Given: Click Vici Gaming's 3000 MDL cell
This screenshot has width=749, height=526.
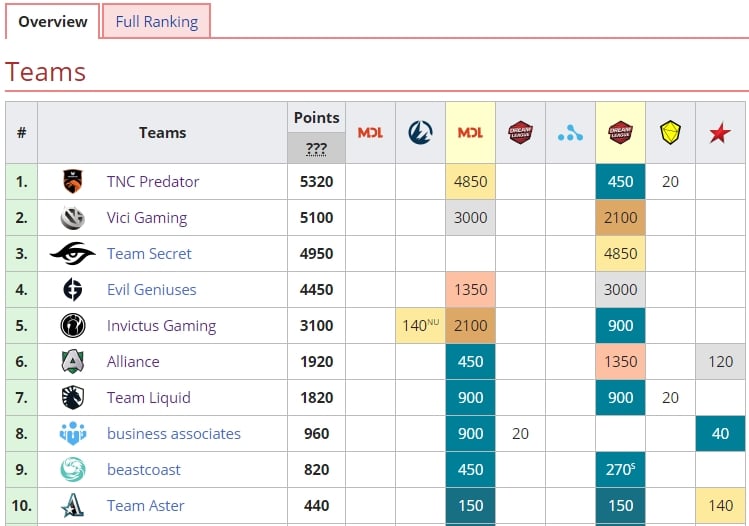Looking at the screenshot, I should [x=470, y=218].
